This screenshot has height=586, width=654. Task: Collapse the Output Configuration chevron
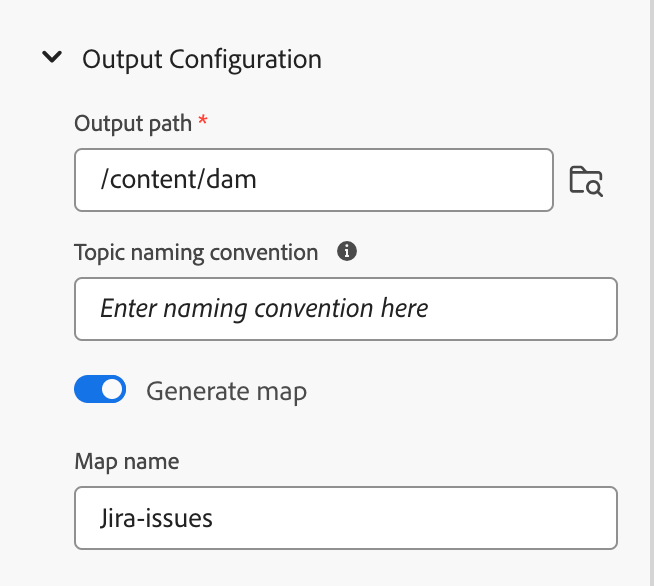tap(52, 57)
